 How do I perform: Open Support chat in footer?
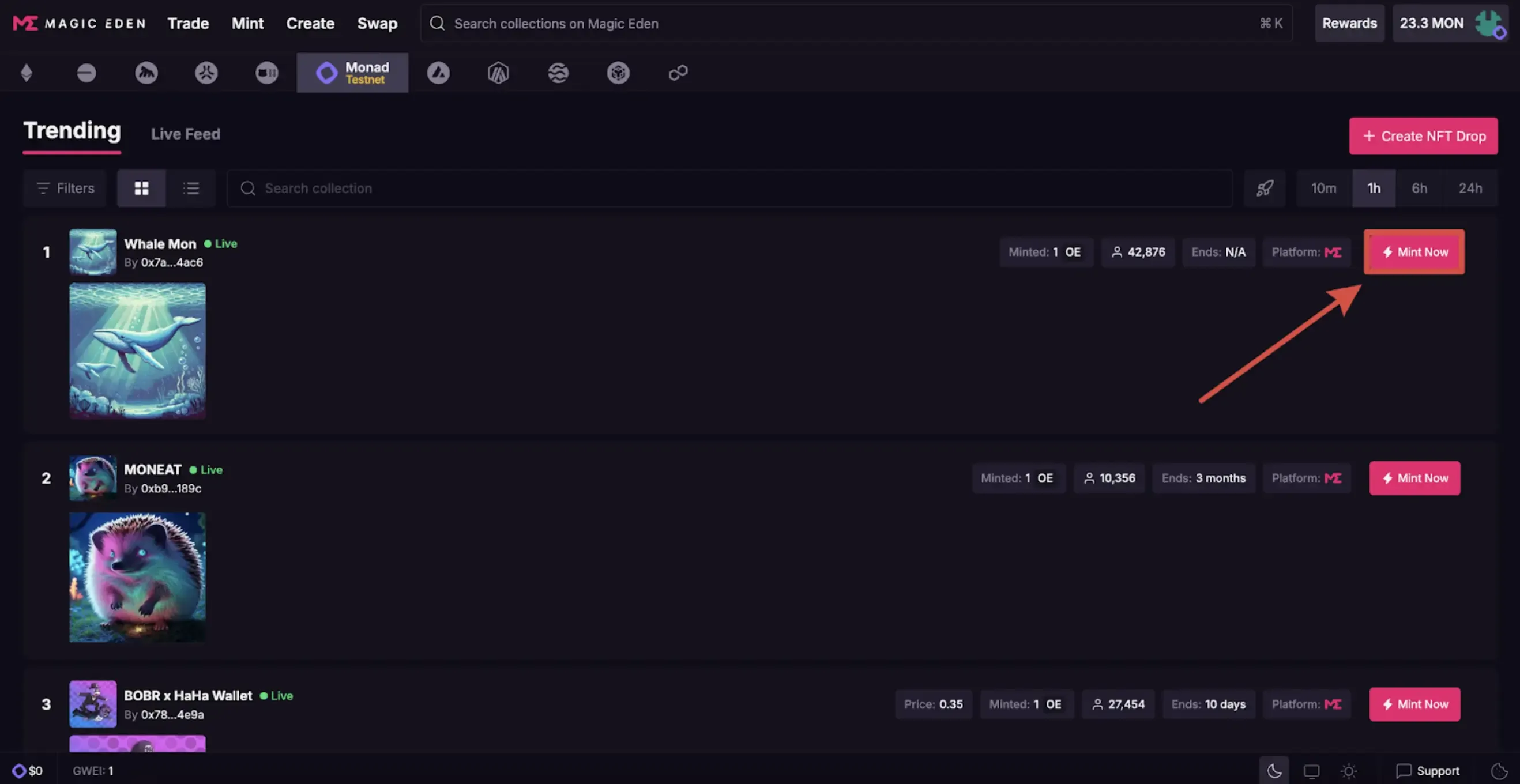coord(1428,770)
